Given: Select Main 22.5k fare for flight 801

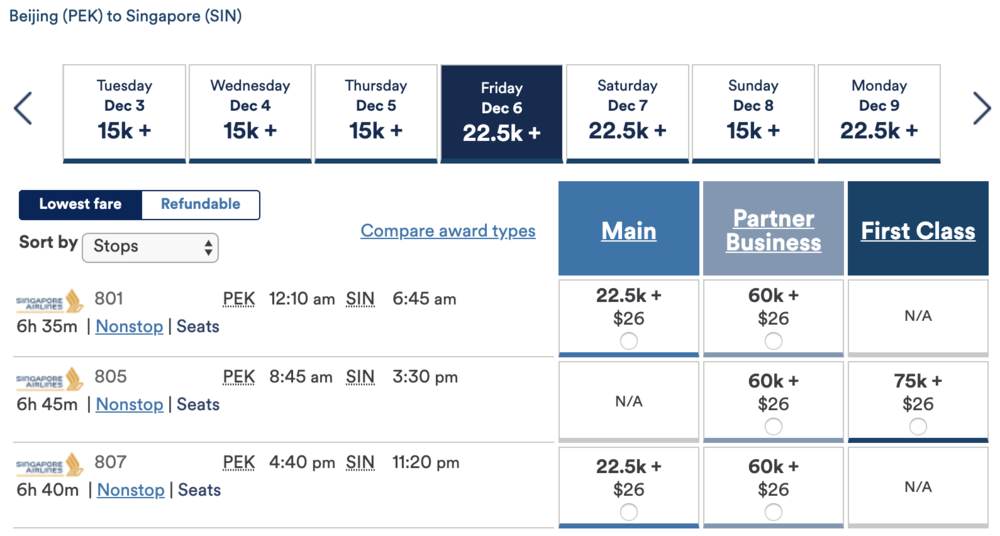Looking at the screenshot, I should click(628, 341).
